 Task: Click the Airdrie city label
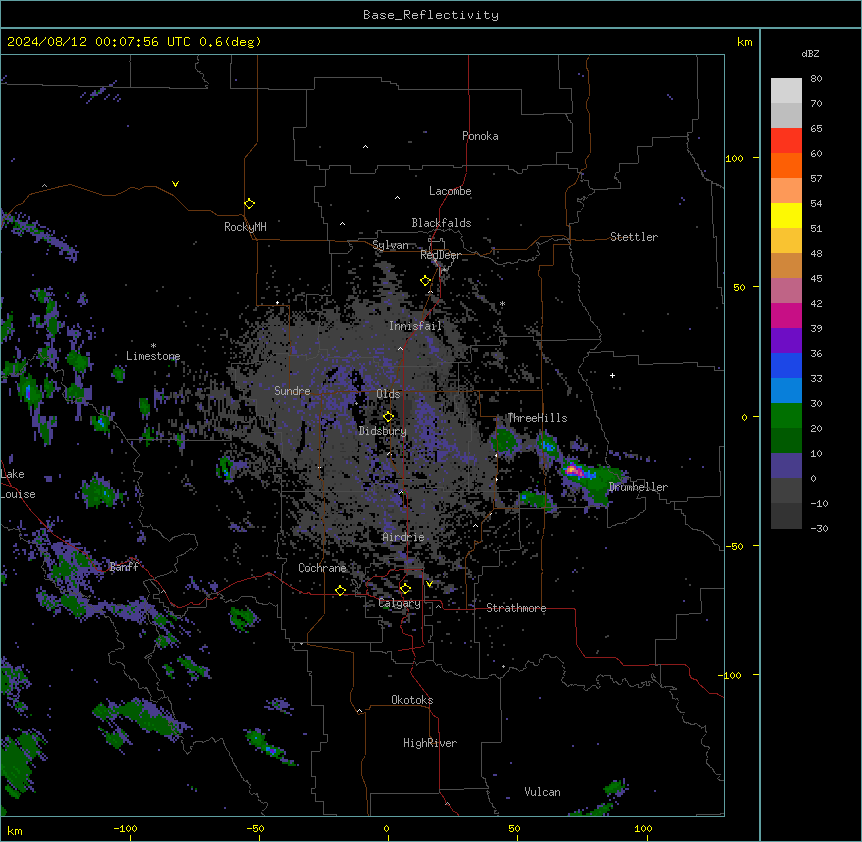click(403, 537)
